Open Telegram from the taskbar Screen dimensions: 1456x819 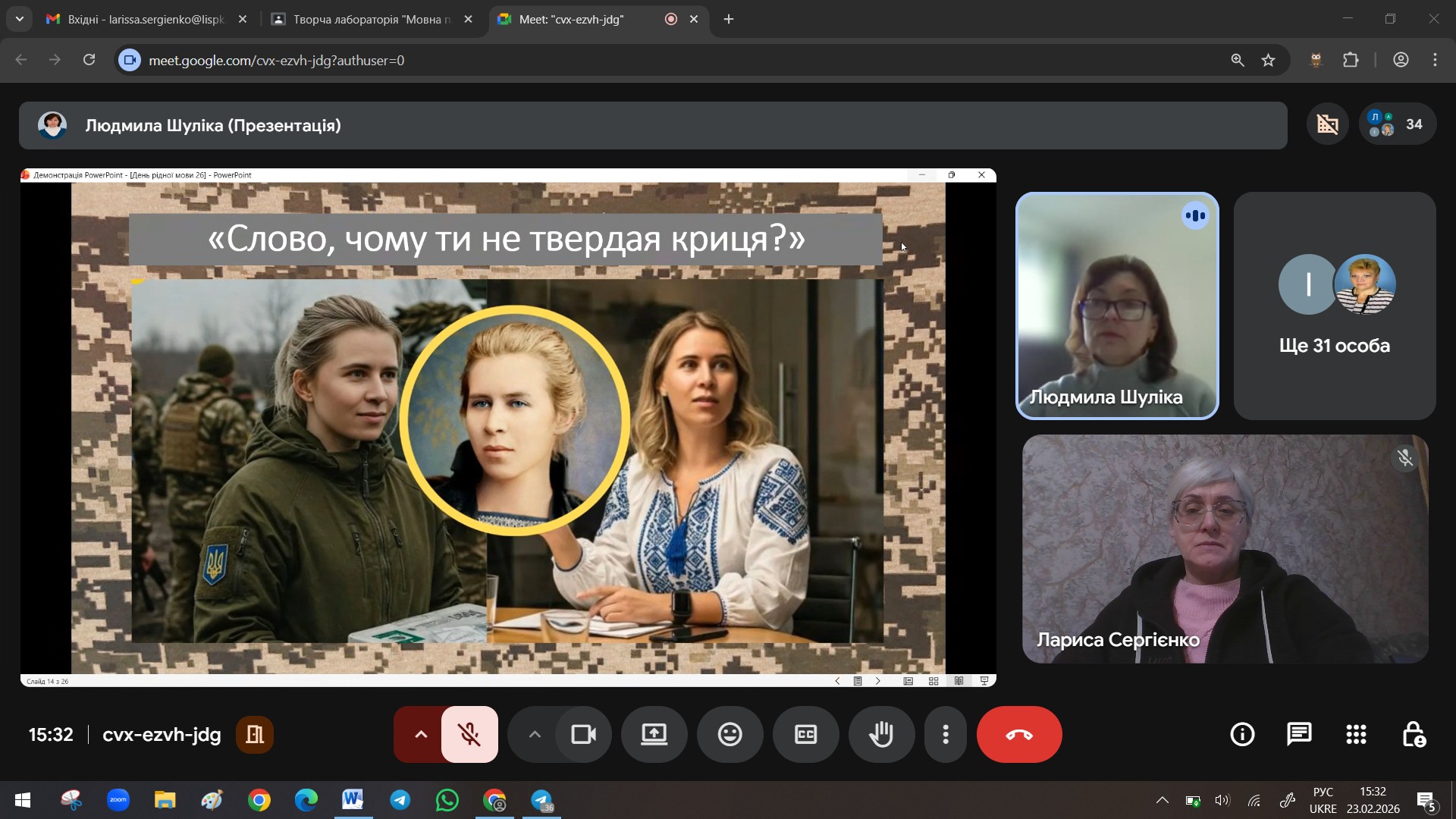pyautogui.click(x=400, y=800)
